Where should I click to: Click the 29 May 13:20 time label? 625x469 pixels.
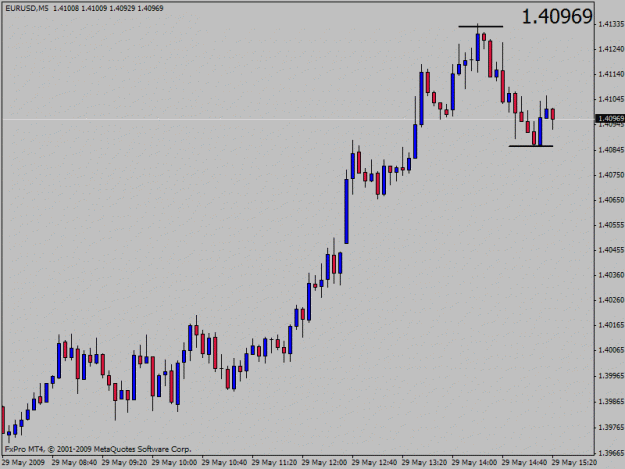(x=424, y=463)
